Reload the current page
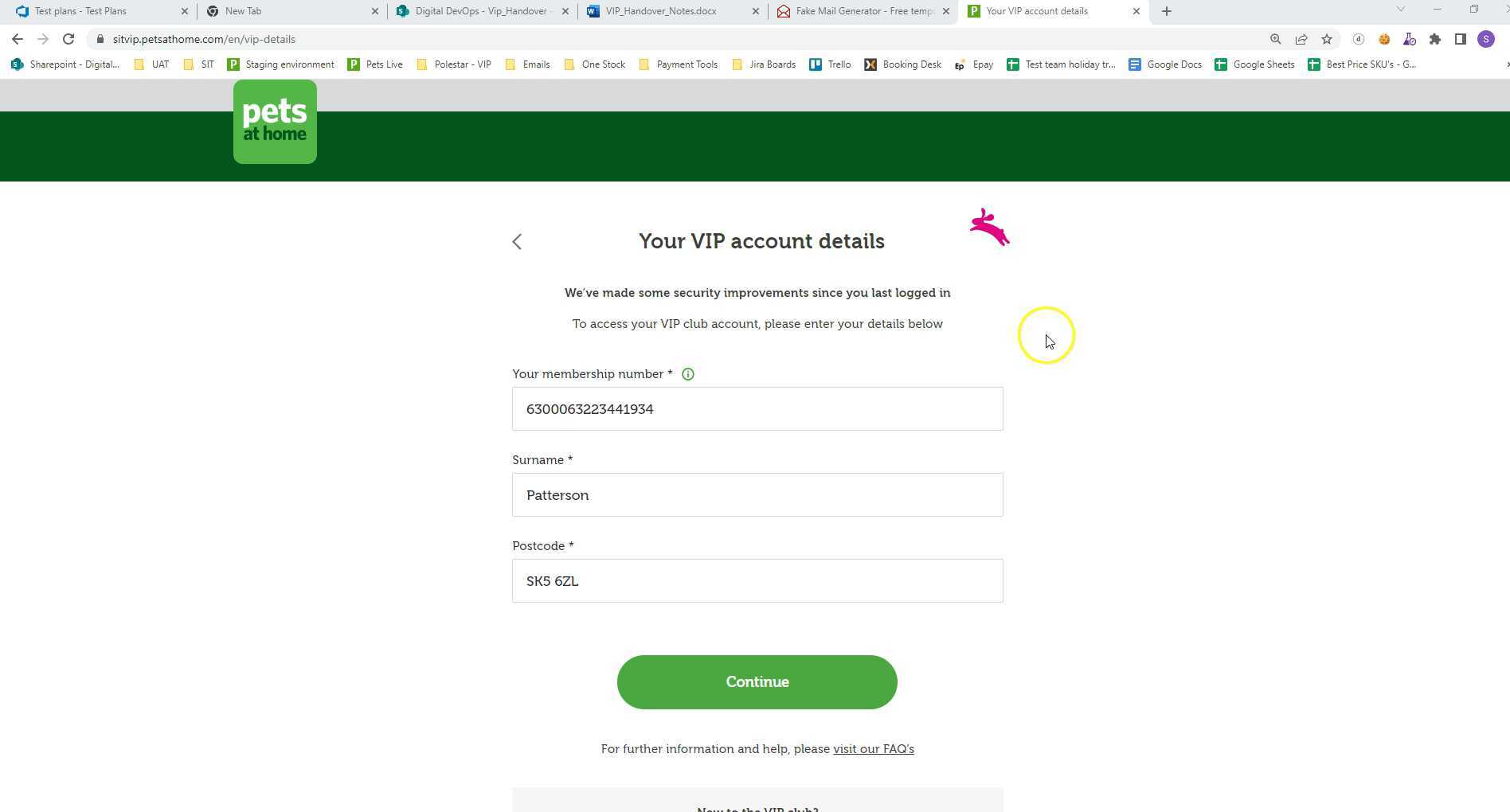Image resolution: width=1510 pixels, height=812 pixels. pyautogui.click(x=68, y=38)
